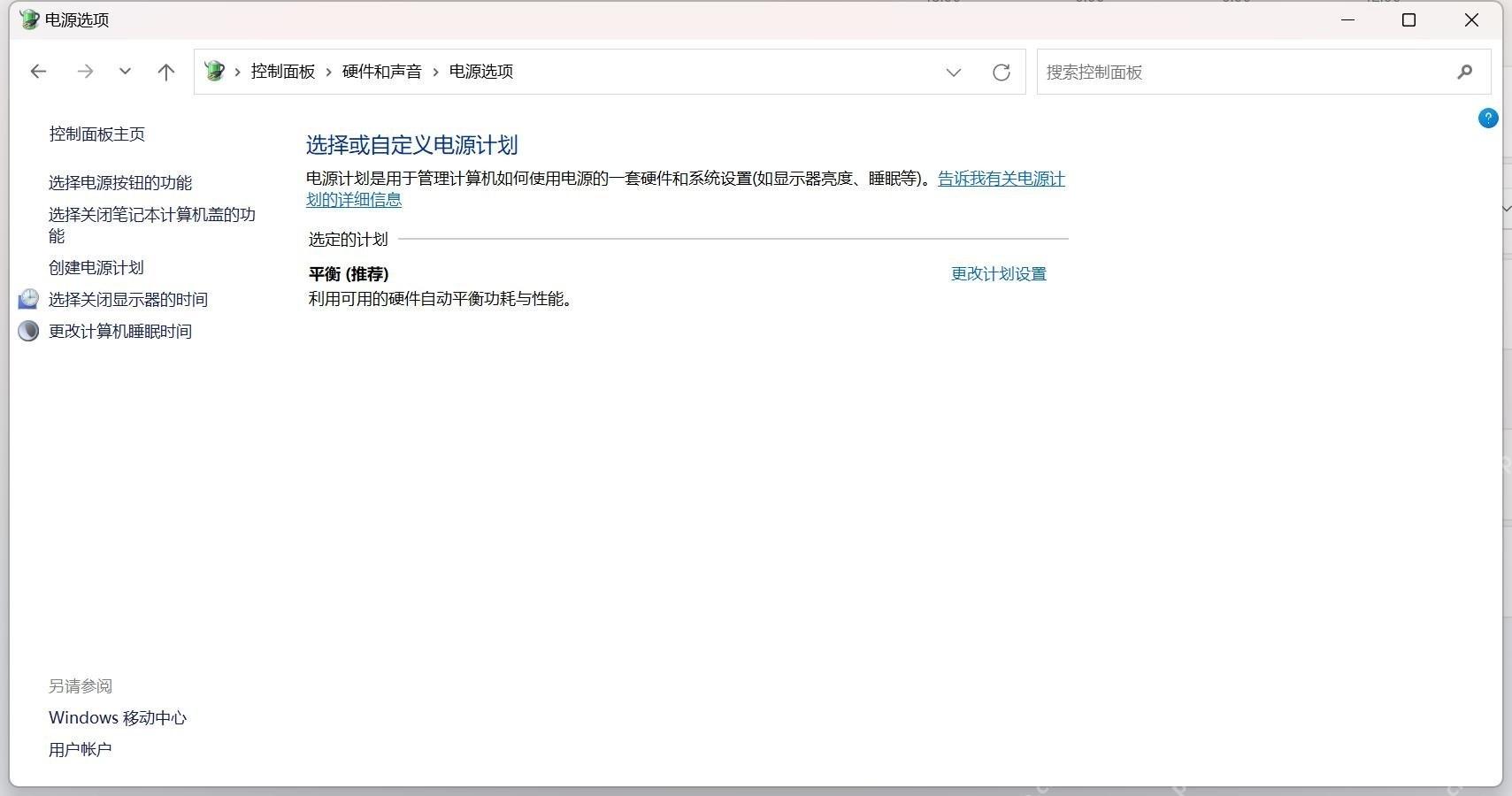The width and height of the screenshot is (1512, 796).
Task: Open Windows 移动中心 link
Action: tap(118, 718)
